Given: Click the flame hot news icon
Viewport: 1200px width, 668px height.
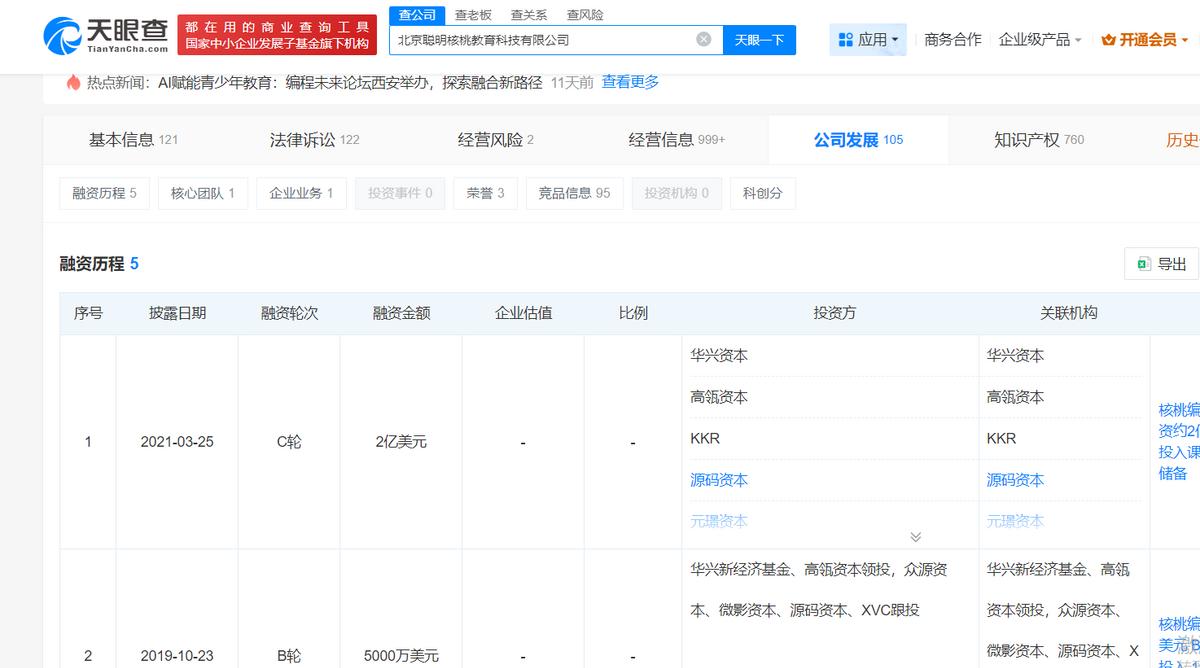Looking at the screenshot, I should pos(73,83).
